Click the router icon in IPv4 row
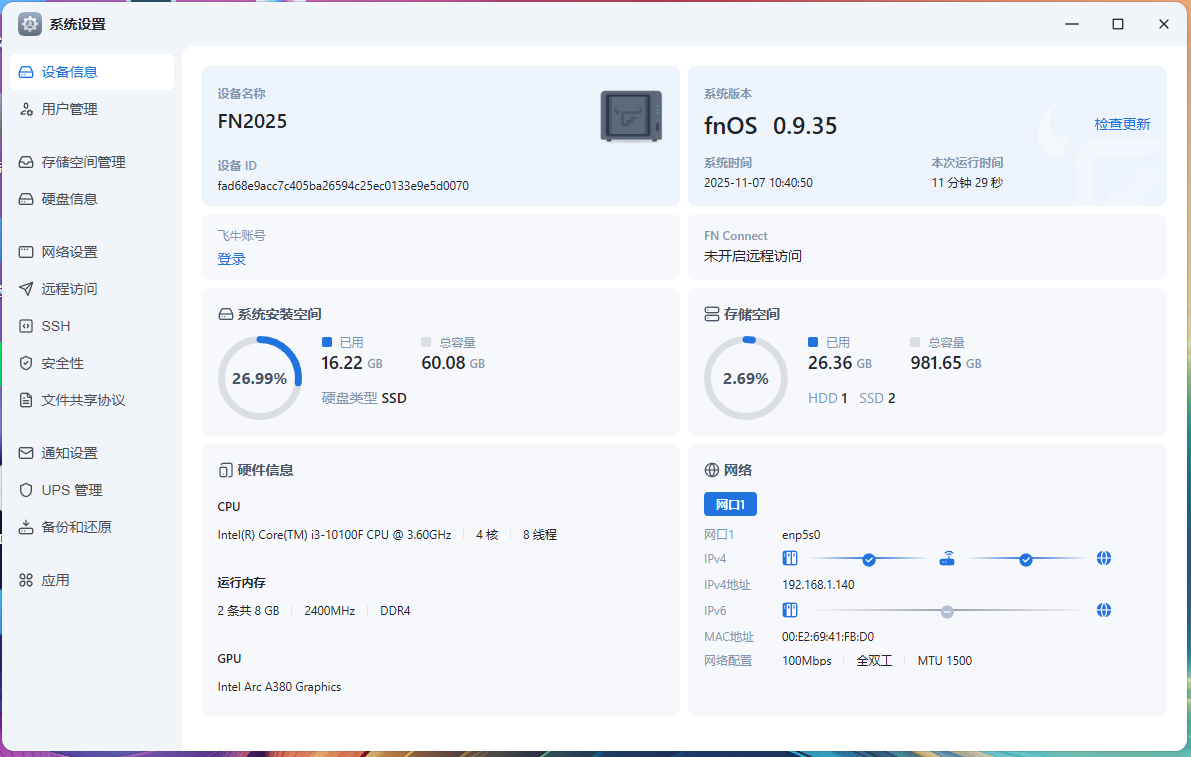1191x757 pixels. click(947, 559)
